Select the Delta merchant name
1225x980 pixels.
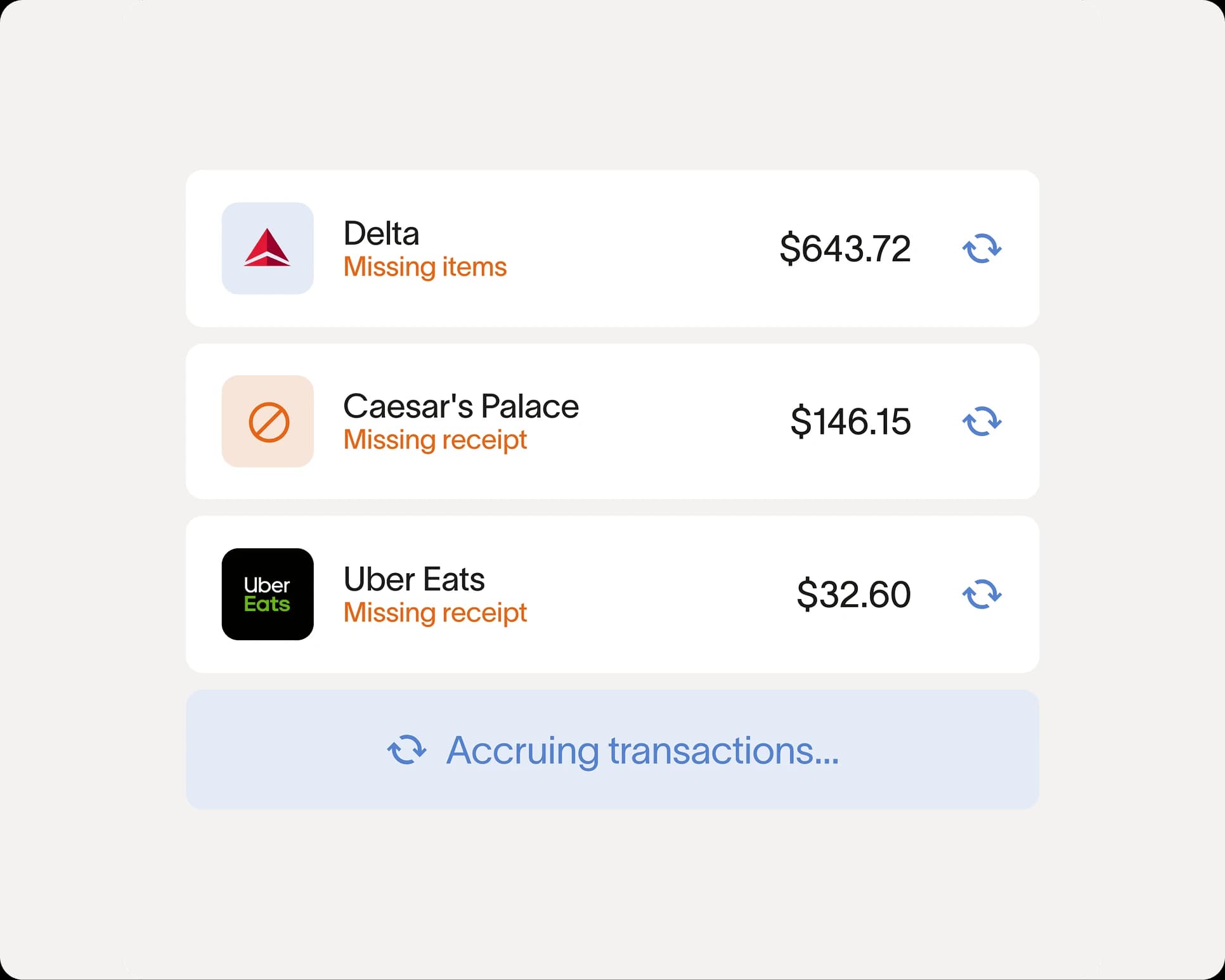[x=381, y=233]
